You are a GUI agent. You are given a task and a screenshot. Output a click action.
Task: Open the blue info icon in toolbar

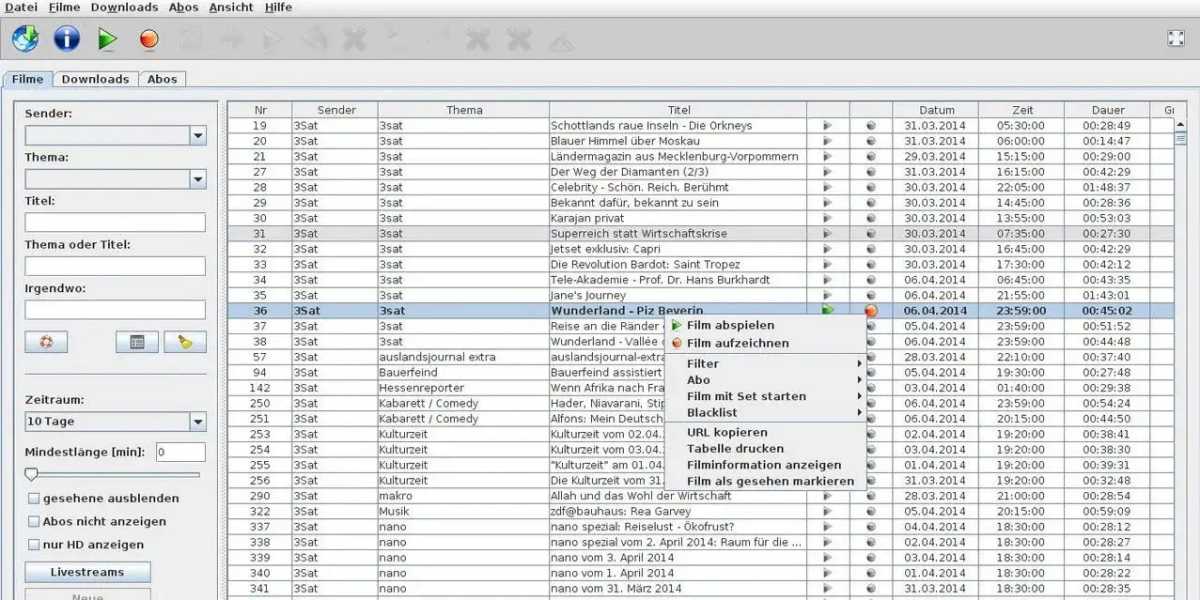click(66, 39)
